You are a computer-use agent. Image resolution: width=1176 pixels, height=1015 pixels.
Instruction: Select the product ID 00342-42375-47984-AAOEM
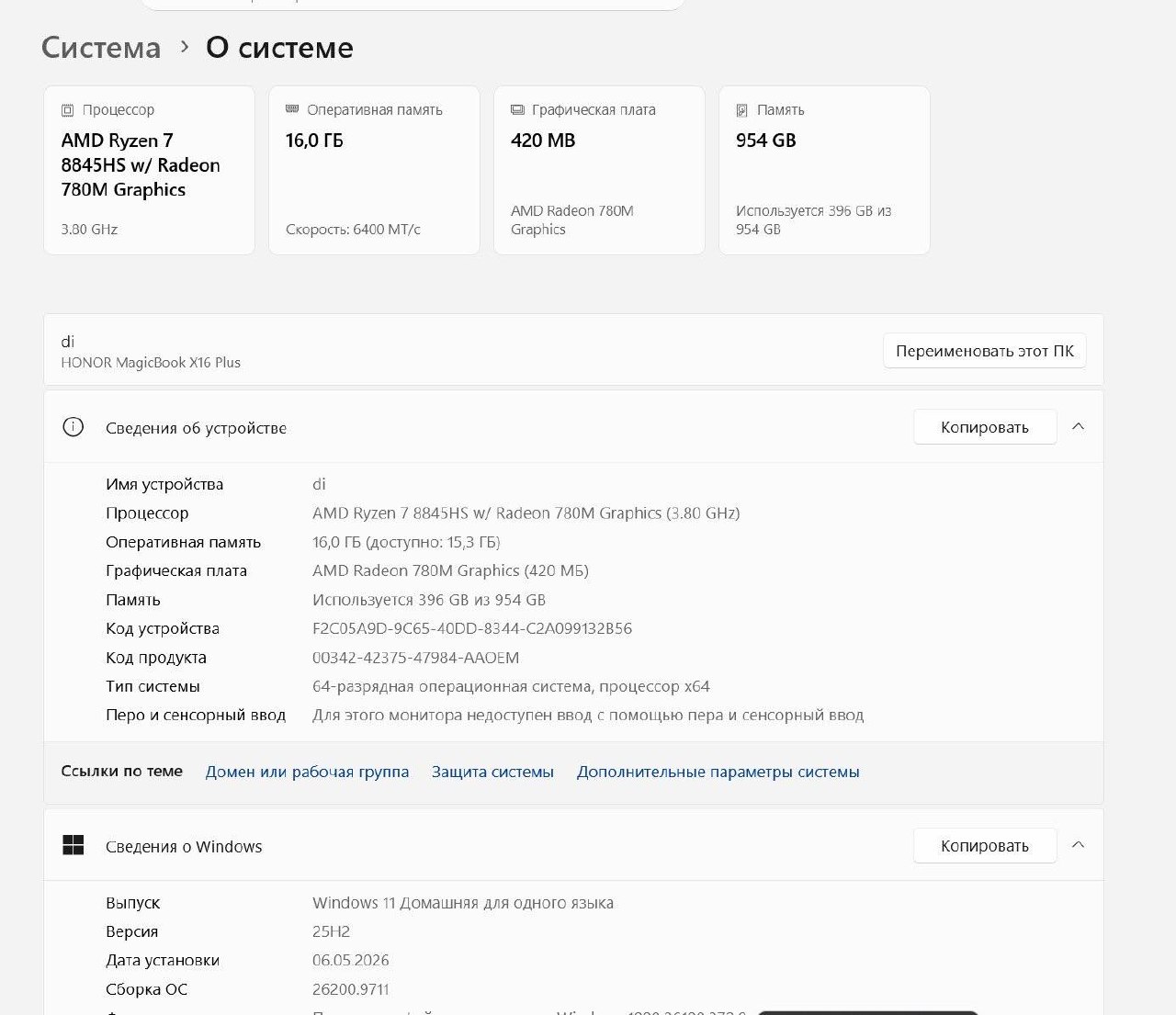pos(416,658)
